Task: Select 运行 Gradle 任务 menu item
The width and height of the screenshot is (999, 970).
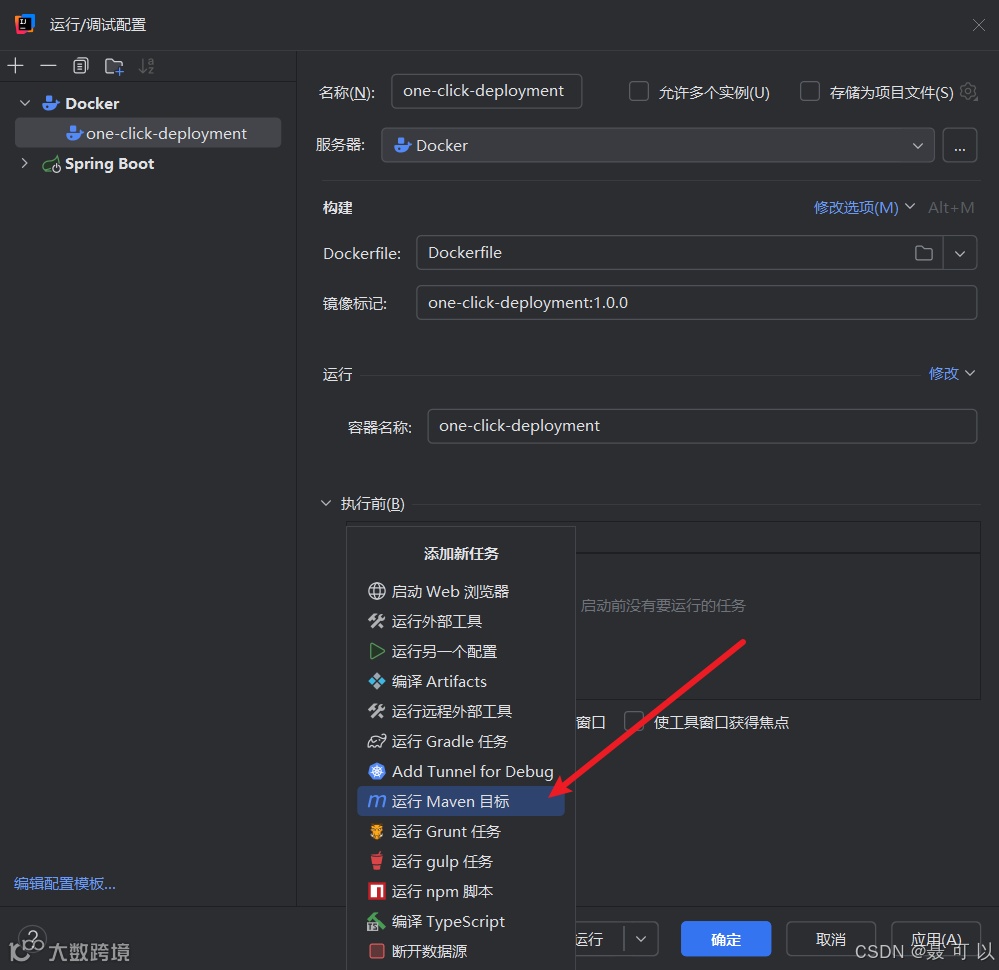Action: coord(461,741)
